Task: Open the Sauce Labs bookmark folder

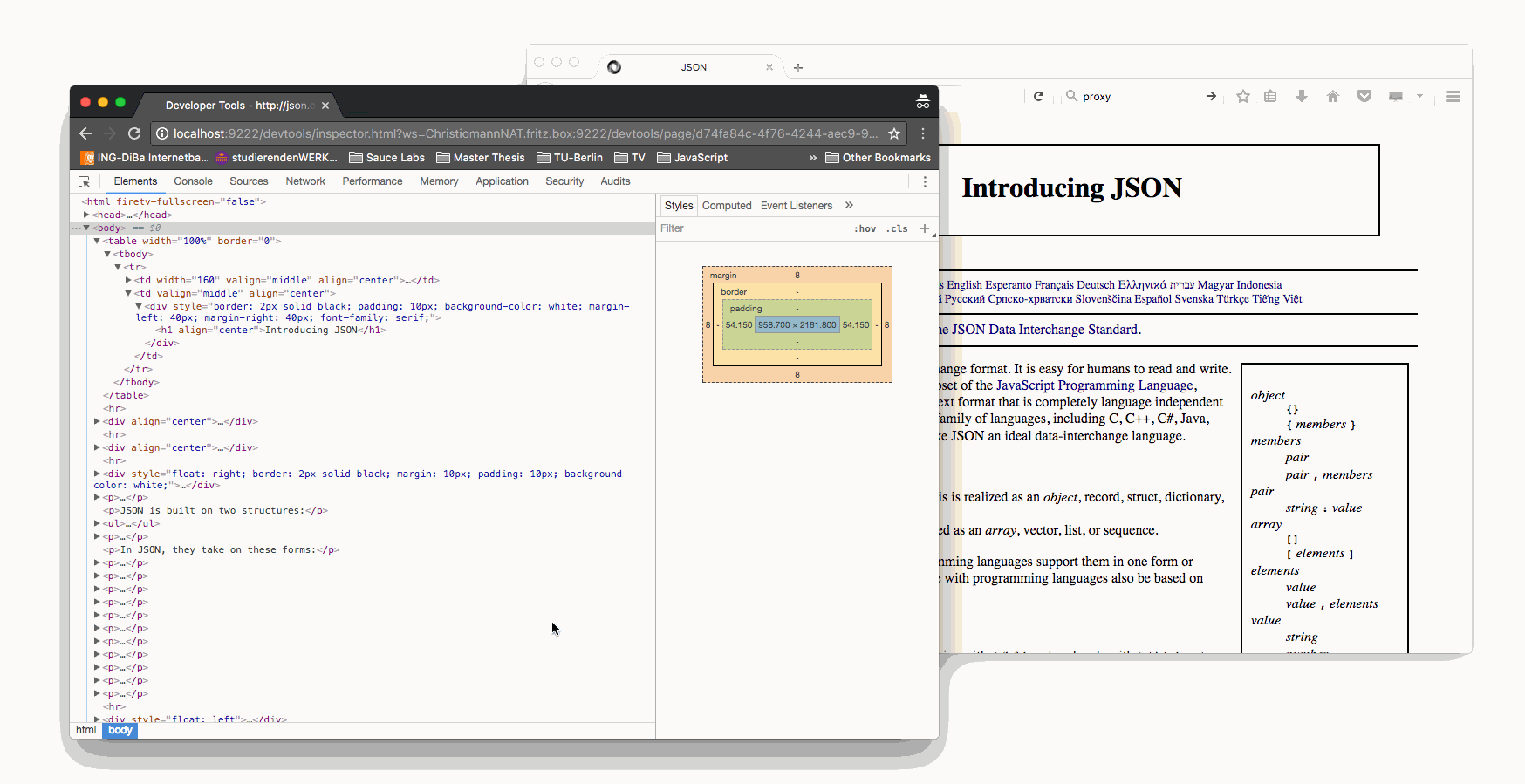Action: point(386,158)
